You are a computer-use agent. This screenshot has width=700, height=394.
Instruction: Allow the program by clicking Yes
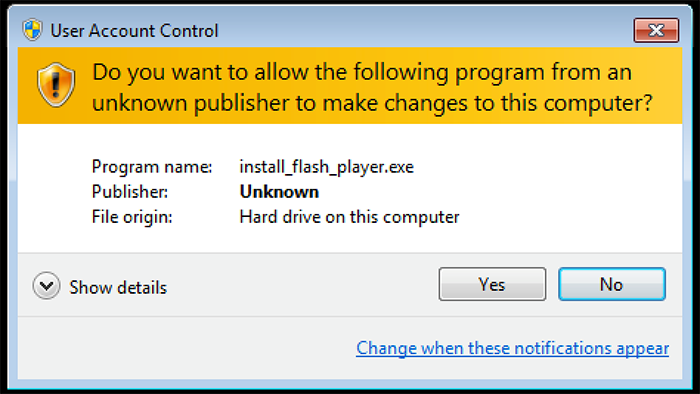[492, 284]
